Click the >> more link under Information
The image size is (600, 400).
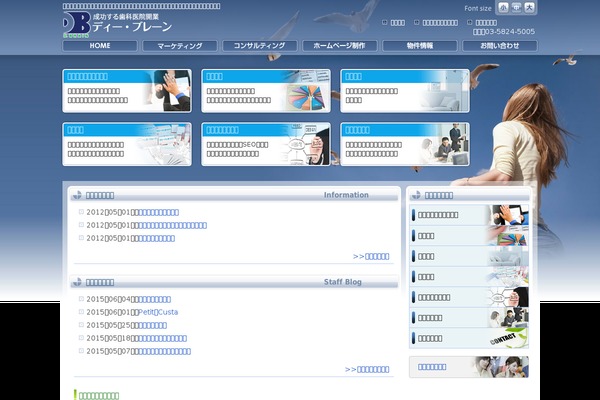pyautogui.click(x=371, y=256)
